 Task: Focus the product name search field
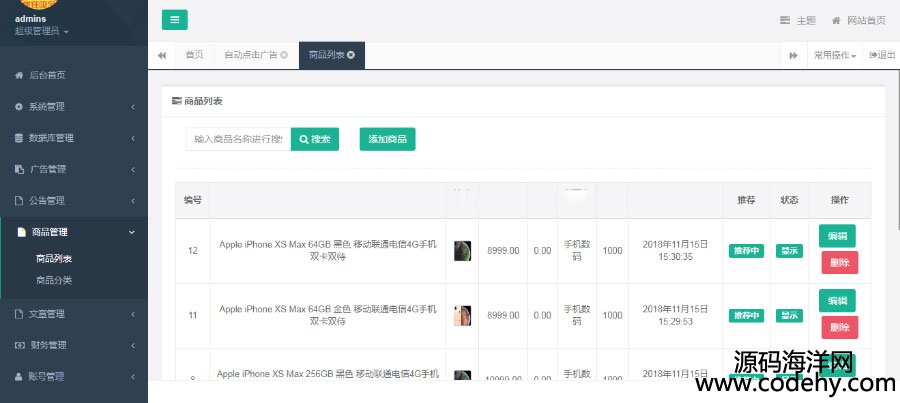tap(238, 140)
